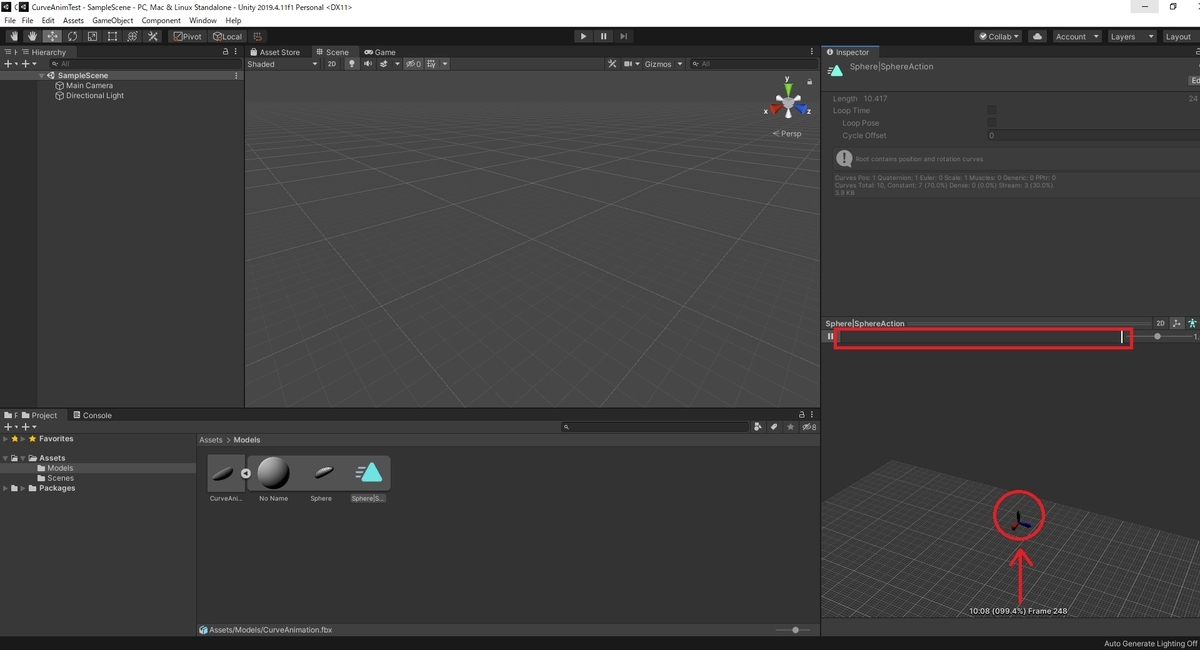Toggle 2D preview mode in Inspector
This screenshot has height=650, width=1200.
(x=1161, y=324)
